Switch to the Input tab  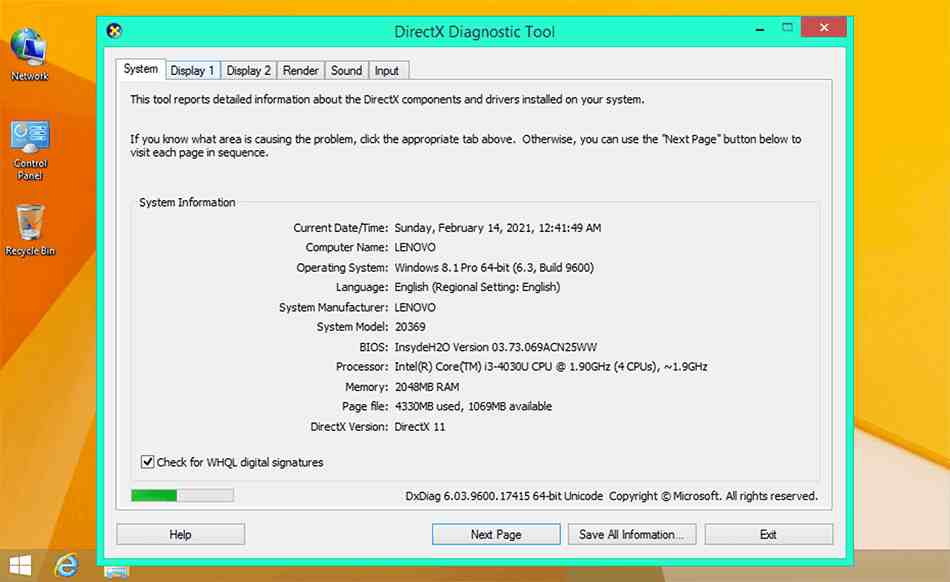(387, 70)
